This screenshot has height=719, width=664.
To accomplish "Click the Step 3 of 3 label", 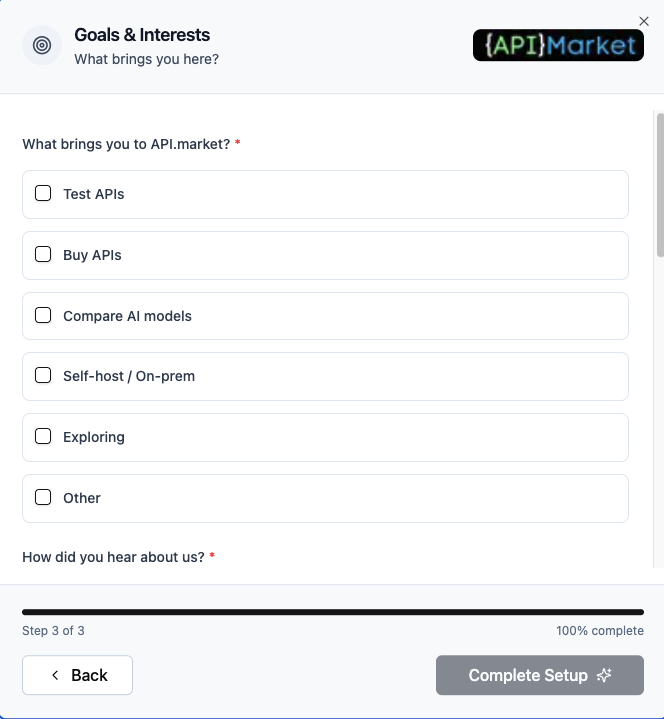I will (x=53, y=631).
